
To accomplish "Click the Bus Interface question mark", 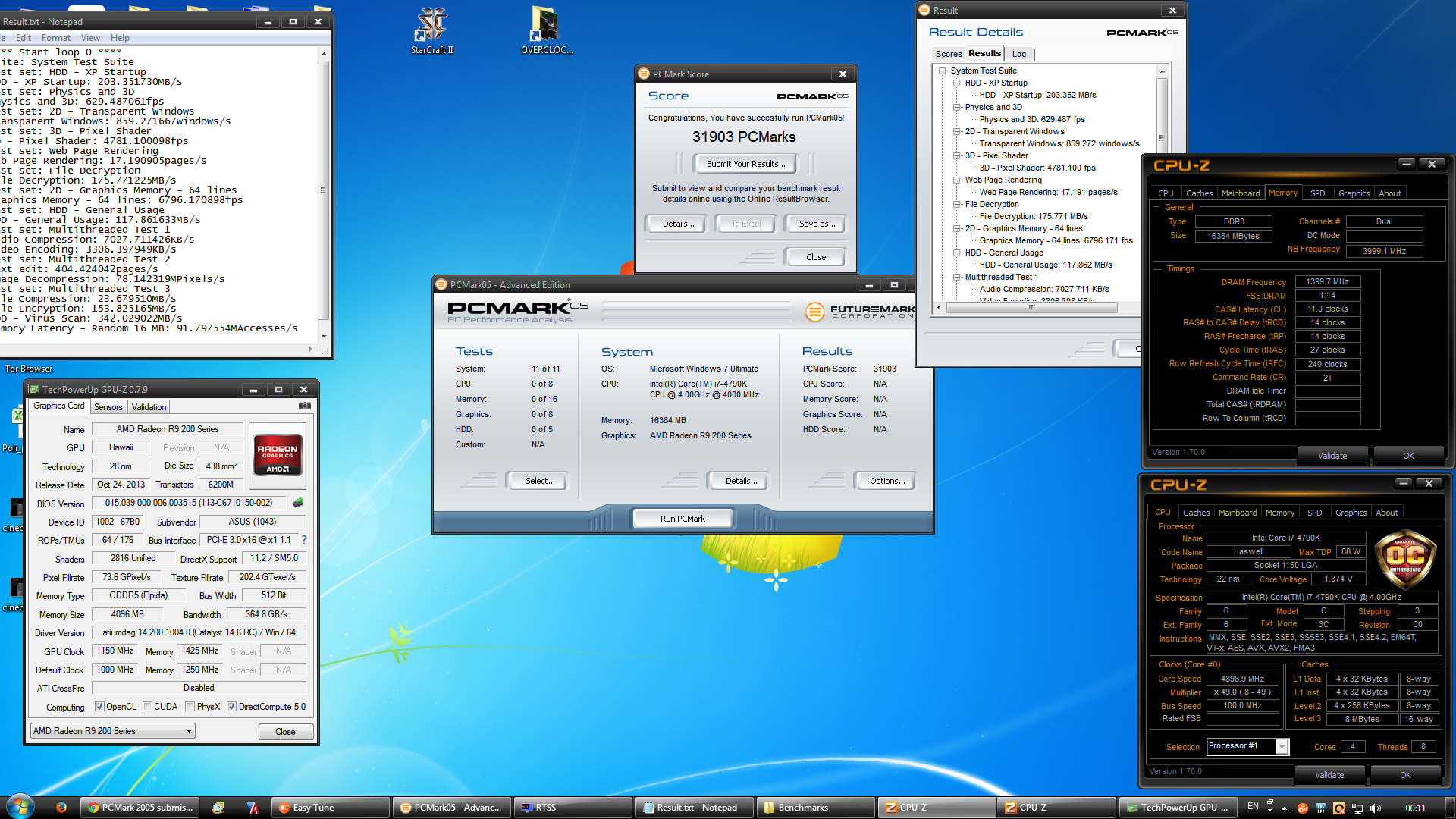I will pos(304,540).
